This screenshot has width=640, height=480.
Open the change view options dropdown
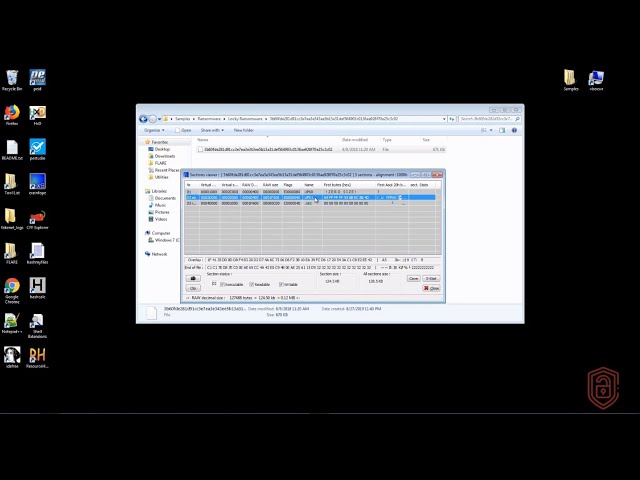pyautogui.click(x=491, y=130)
